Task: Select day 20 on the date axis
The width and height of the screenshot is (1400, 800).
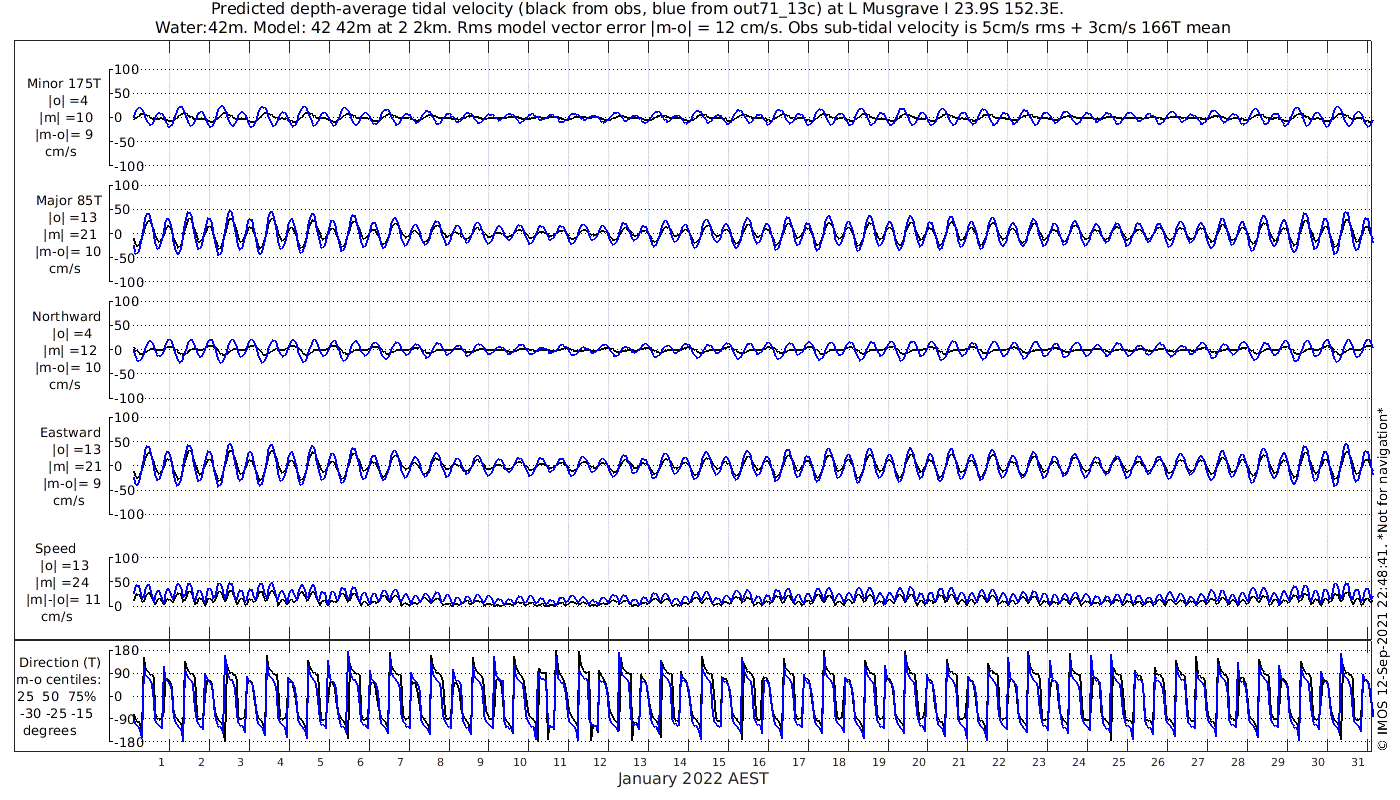Action: point(918,761)
